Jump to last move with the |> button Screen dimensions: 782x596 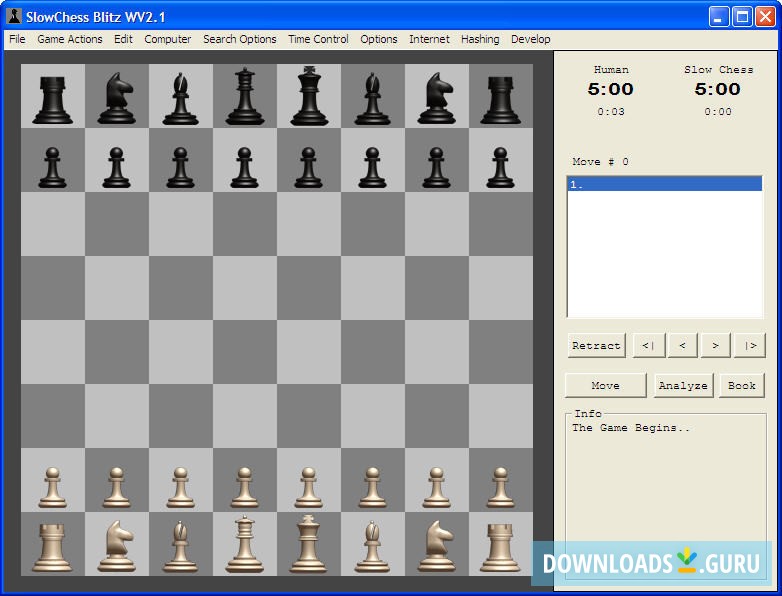[x=749, y=345]
